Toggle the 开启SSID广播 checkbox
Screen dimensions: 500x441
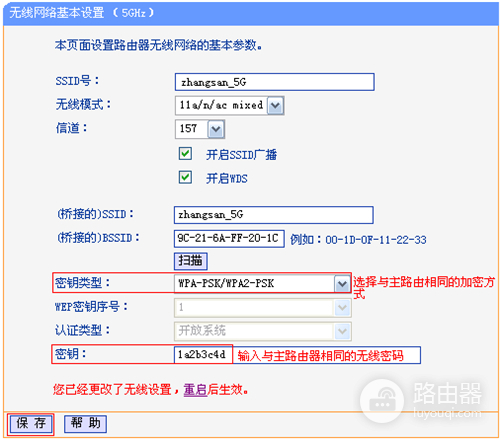[185, 154]
